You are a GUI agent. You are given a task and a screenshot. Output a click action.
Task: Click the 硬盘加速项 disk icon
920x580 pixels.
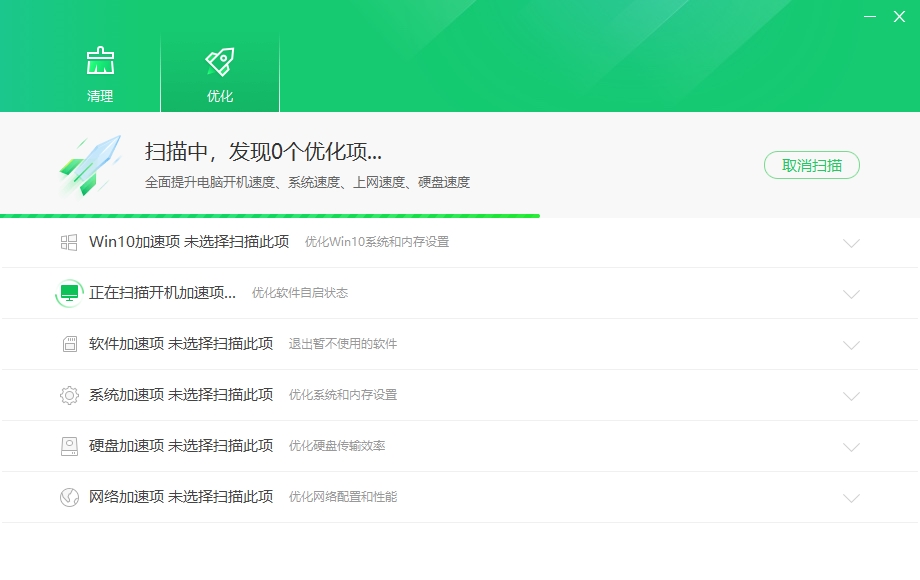[69, 446]
